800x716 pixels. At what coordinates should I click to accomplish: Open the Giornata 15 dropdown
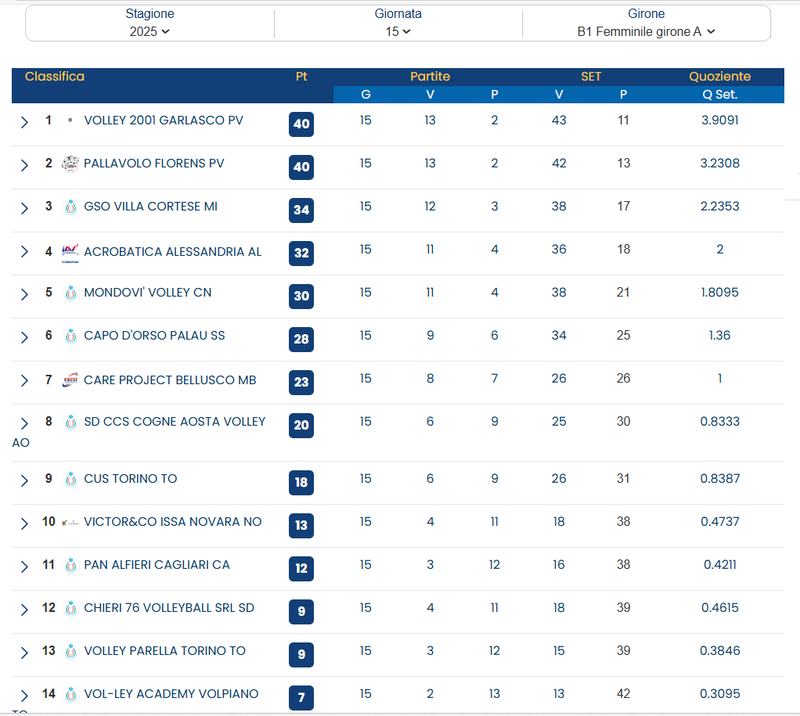click(x=398, y=31)
